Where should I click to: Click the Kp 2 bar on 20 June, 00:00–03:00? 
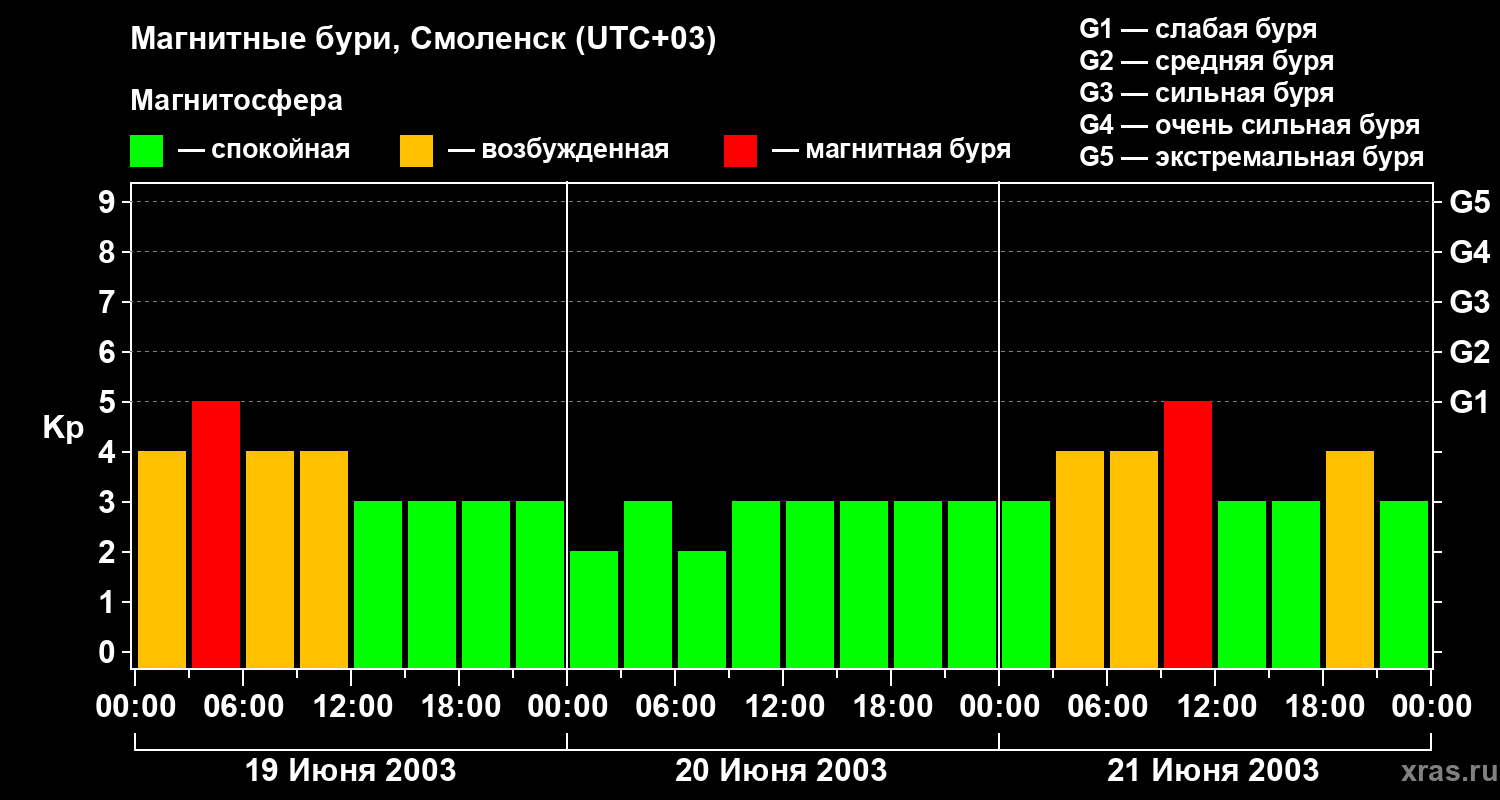tap(594, 609)
